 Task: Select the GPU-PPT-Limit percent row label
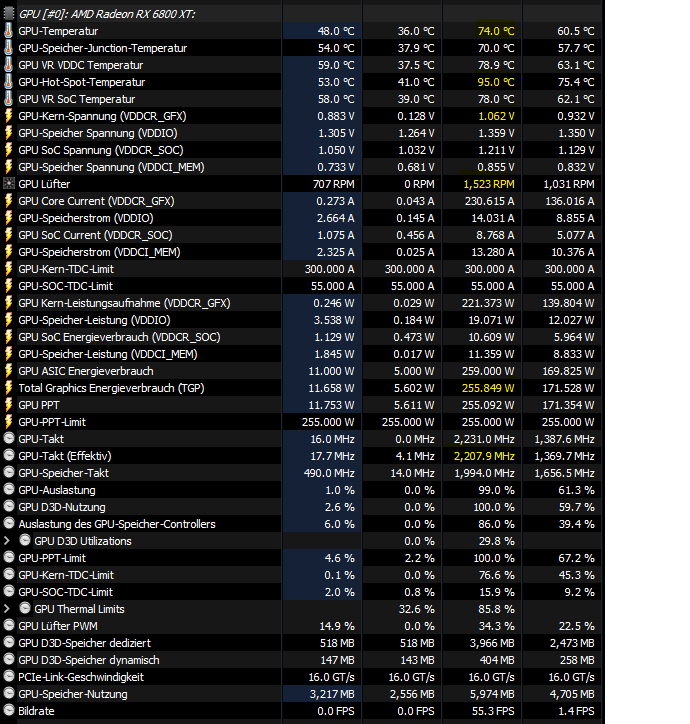pos(52,558)
